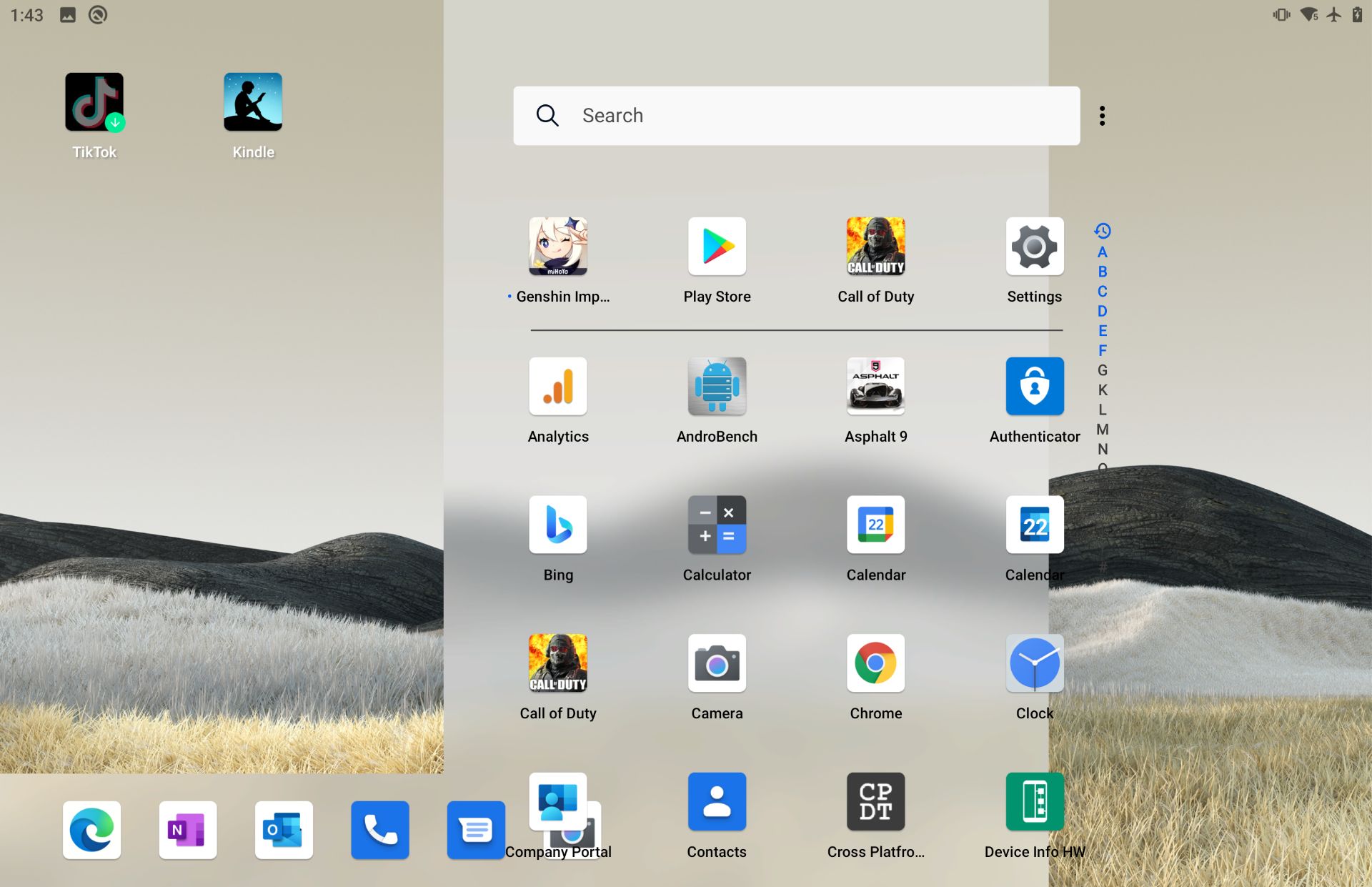Launch Asphalt 9
The height and width of the screenshot is (887, 1372).
876,387
